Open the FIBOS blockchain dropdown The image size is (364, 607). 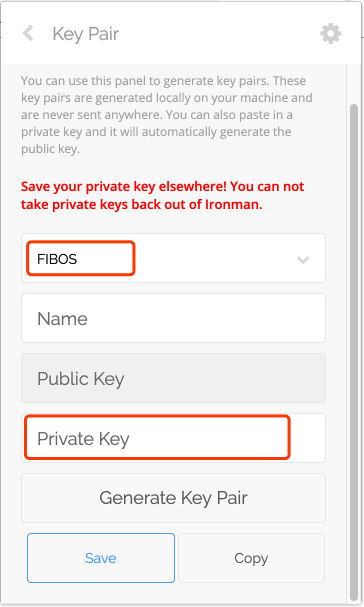click(x=173, y=258)
